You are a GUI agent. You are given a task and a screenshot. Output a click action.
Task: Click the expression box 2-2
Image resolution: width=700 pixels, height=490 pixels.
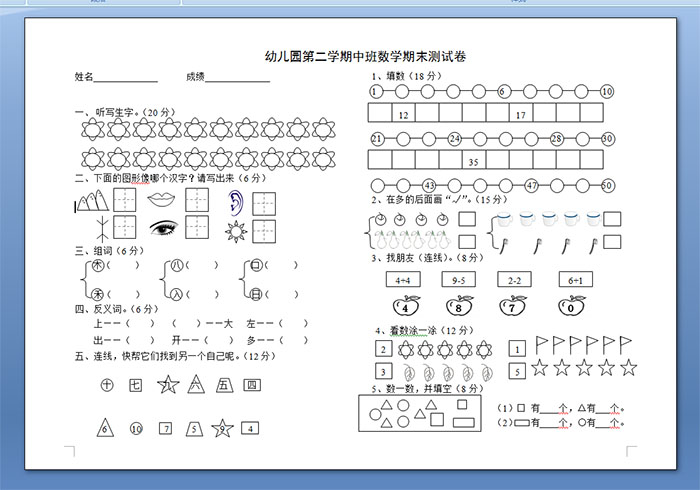coord(514,280)
